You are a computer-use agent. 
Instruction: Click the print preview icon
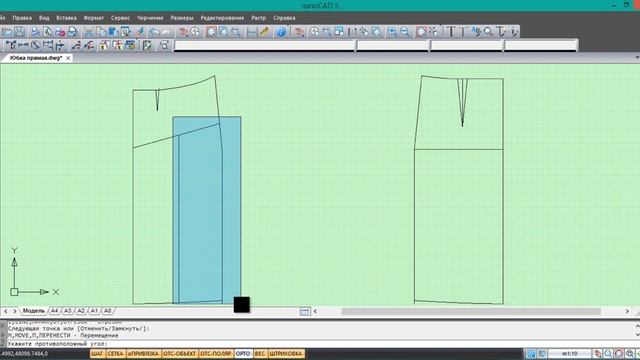[x=48, y=32]
